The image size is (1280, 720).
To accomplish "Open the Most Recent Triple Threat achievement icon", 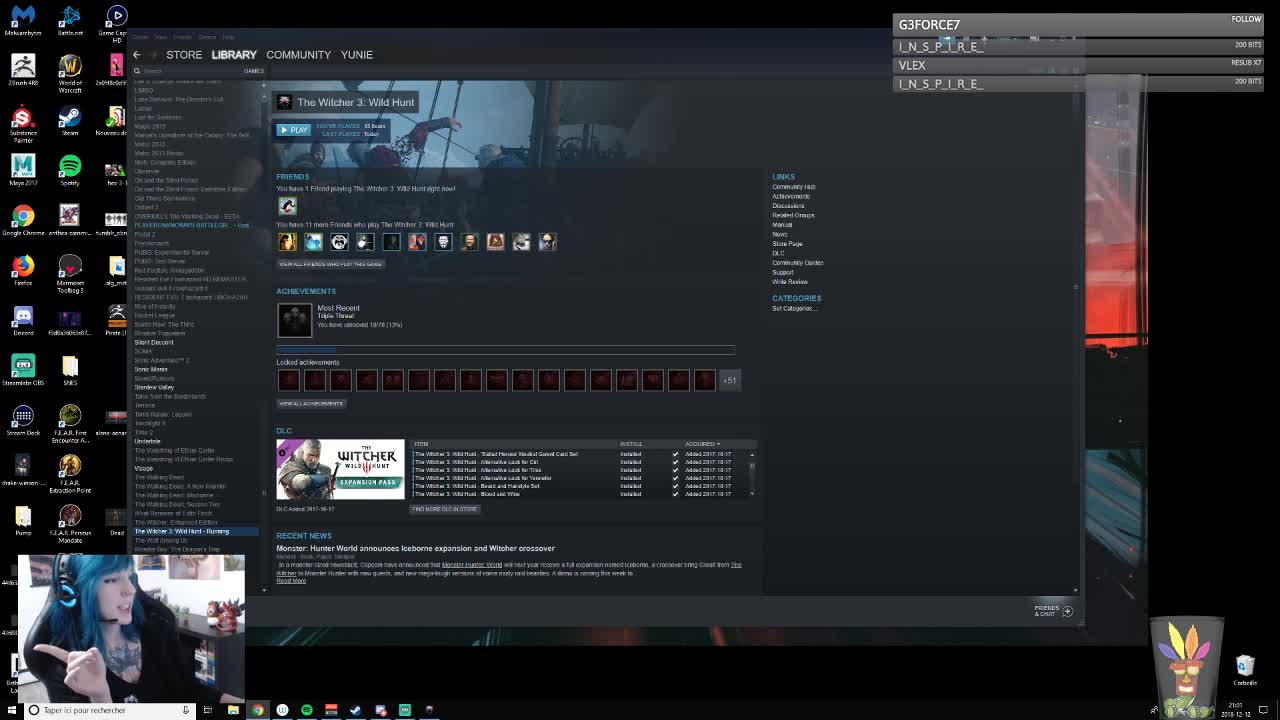I will (295, 320).
